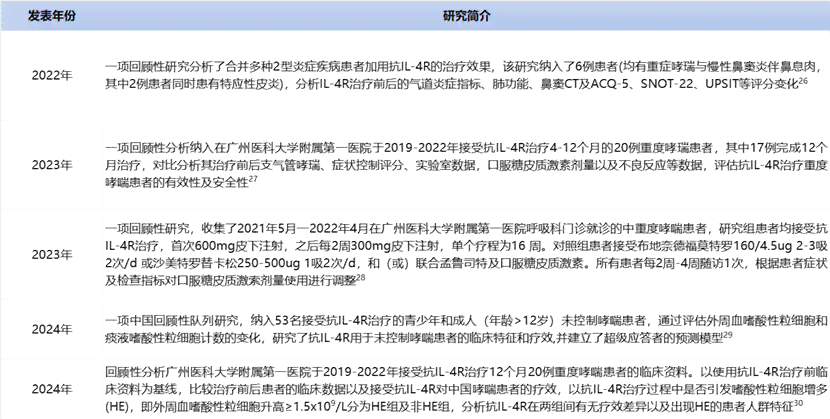The image size is (830, 419).
Task: Open superscript reference 26
Action: coord(803,81)
